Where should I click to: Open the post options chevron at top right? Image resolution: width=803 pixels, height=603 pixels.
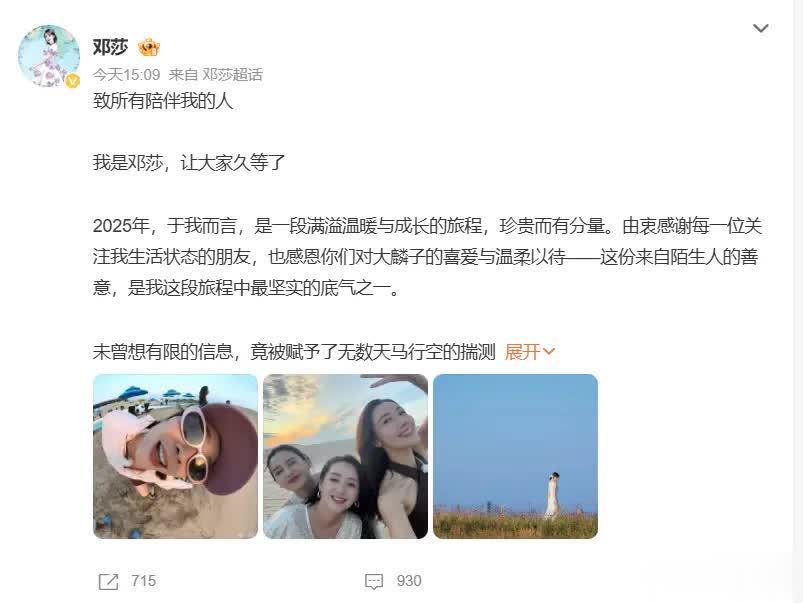click(x=760, y=28)
